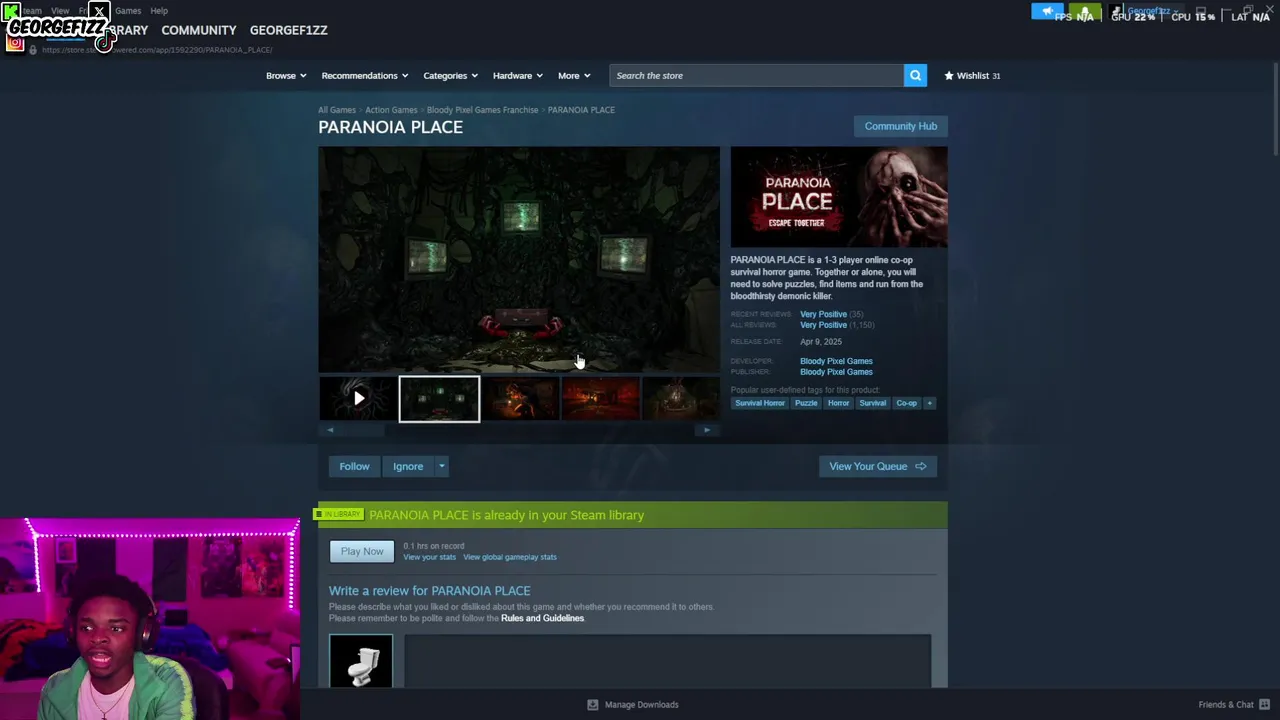The height and width of the screenshot is (720, 1280).
Task: Click the Survival Horror tag
Action: [x=760, y=403]
